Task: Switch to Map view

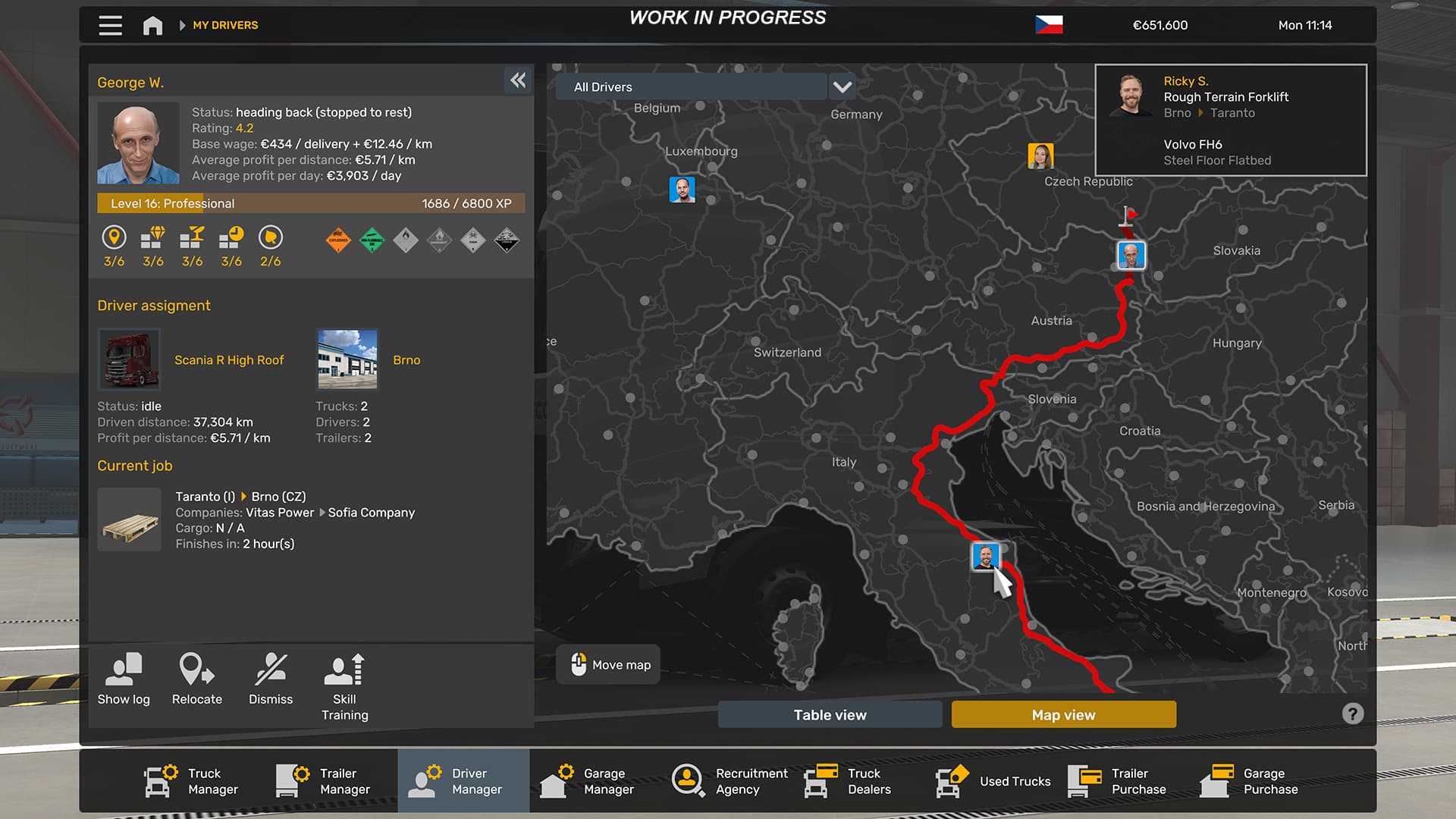Action: coord(1063,714)
